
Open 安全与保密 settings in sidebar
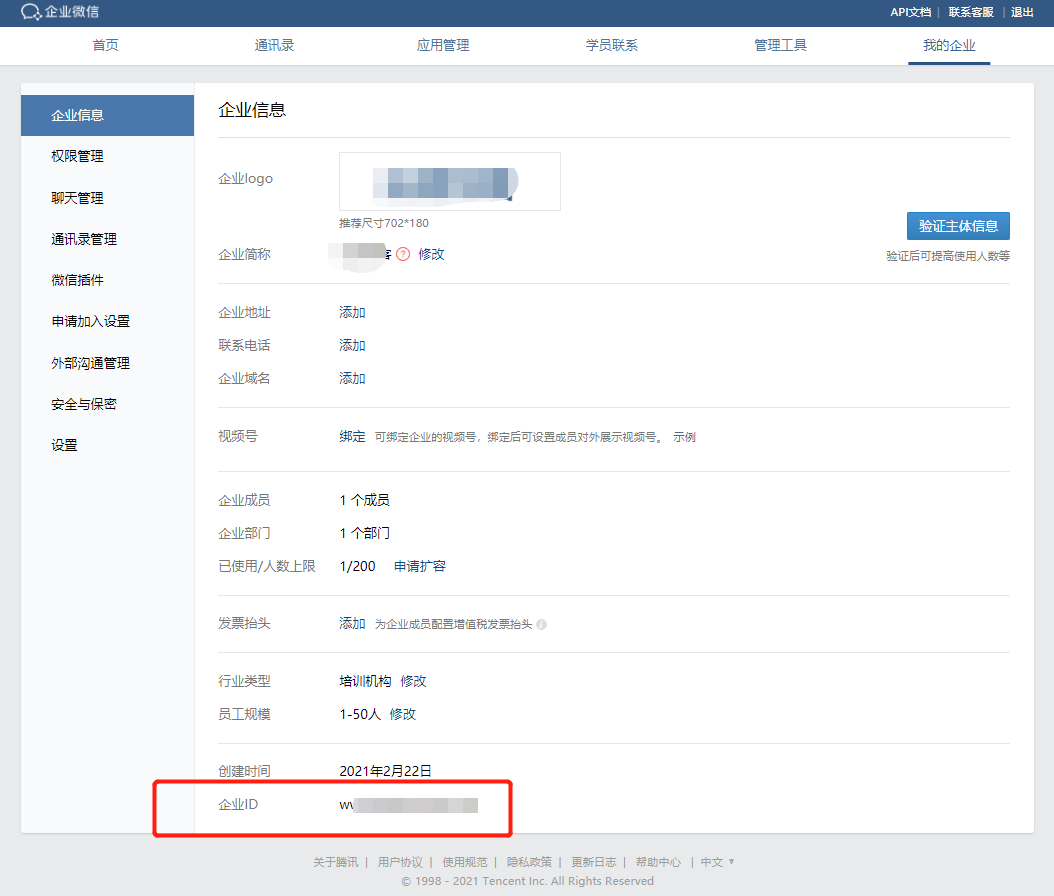[87, 403]
